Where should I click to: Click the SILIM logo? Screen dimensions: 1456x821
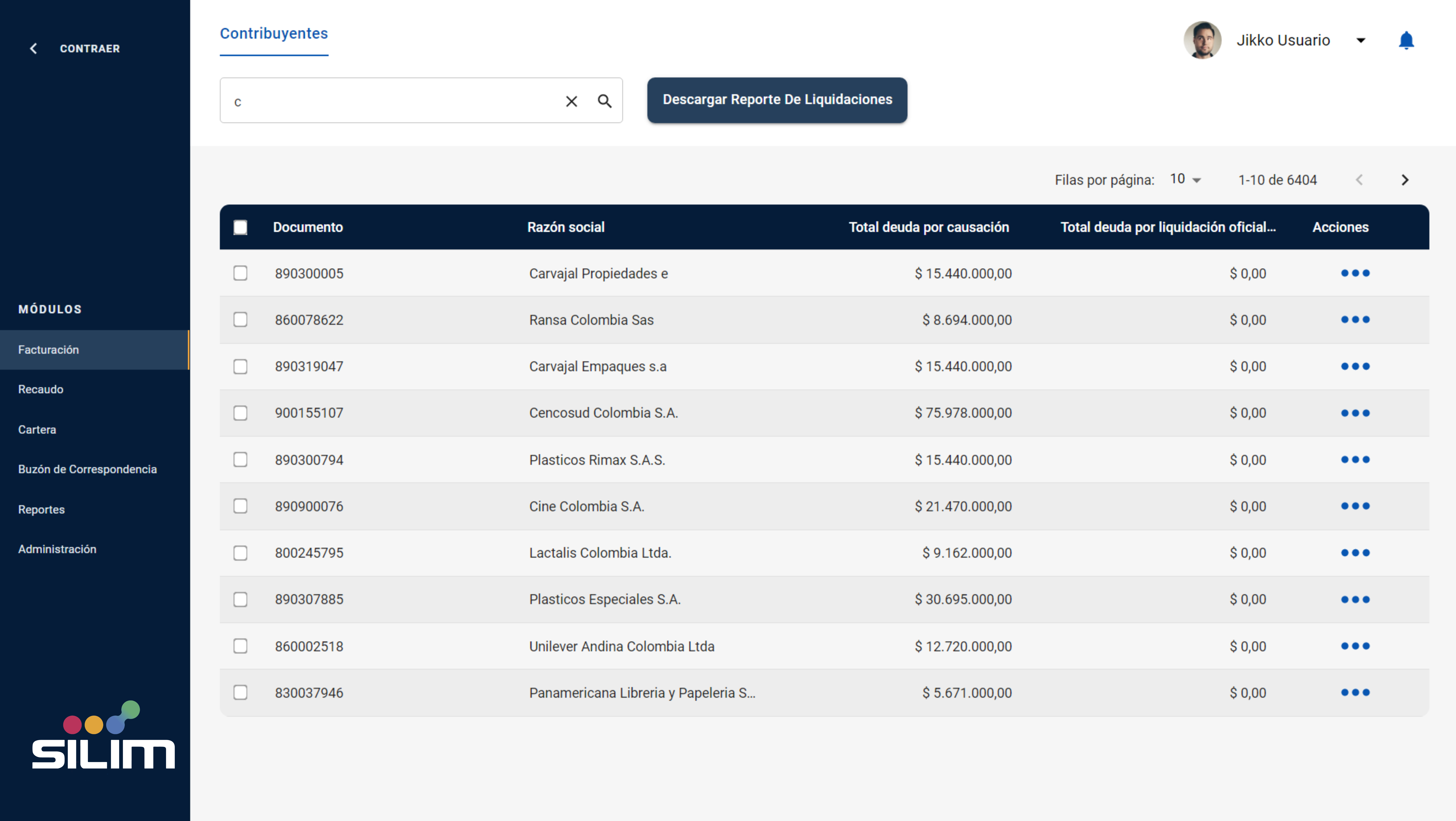pos(104,734)
